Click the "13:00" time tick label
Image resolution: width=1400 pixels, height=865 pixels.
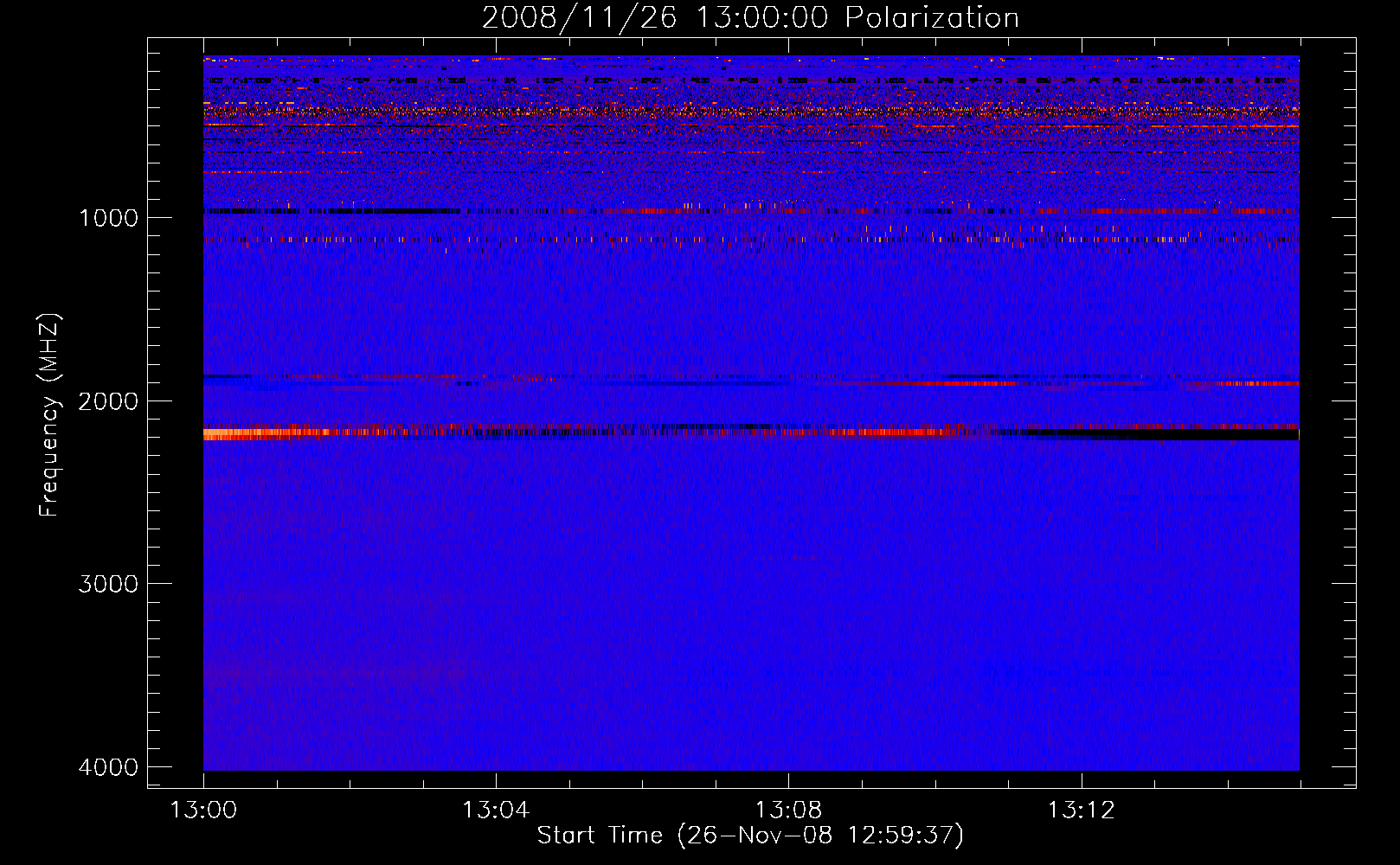(203, 811)
